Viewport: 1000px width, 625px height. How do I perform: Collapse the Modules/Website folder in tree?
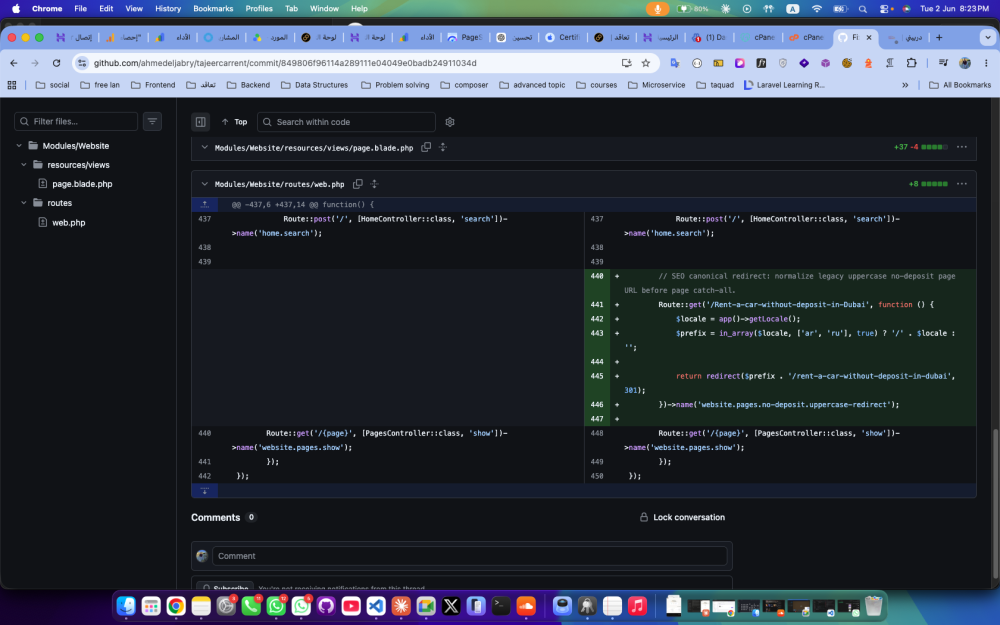[x=19, y=146]
